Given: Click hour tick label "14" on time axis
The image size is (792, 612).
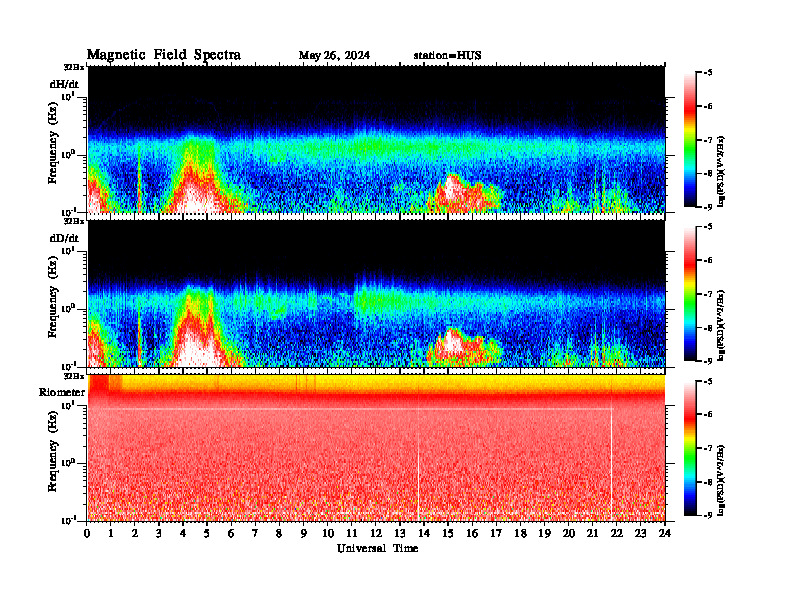Looking at the screenshot, I should (424, 534).
